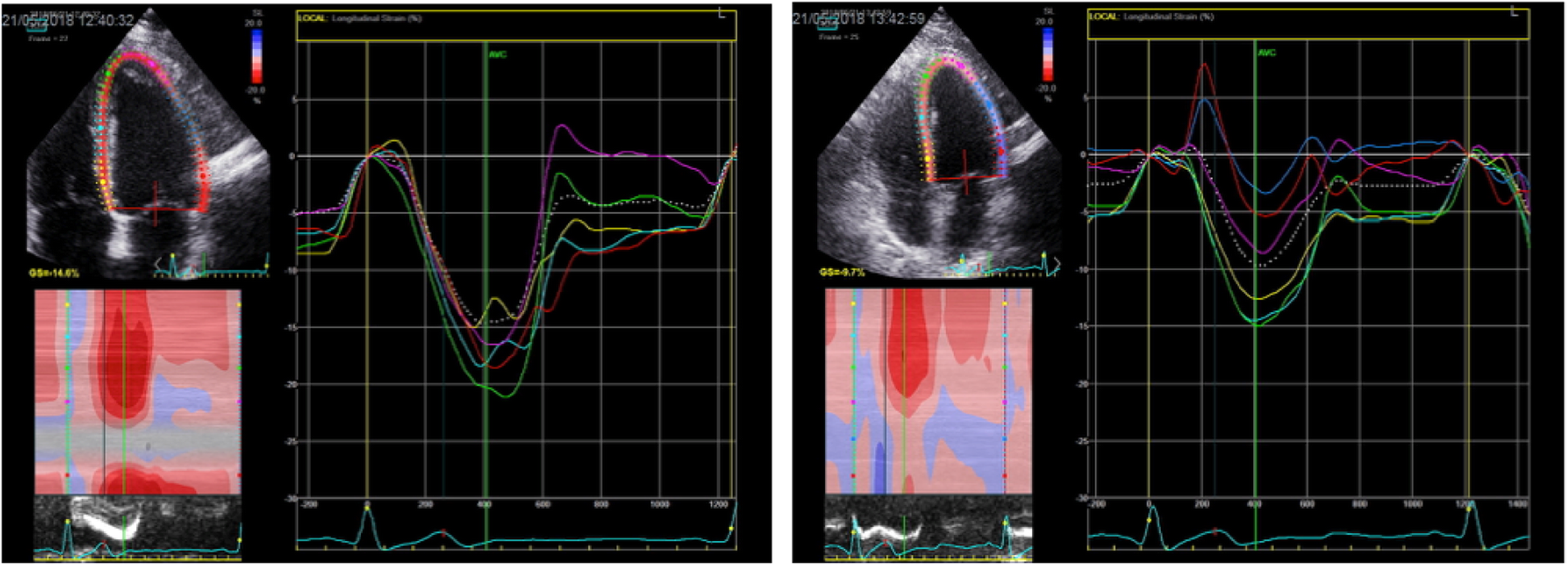This screenshot has height=565, width=1568.
Task: Click the GS=-14.6% global strain value, left panel
Action: point(55,273)
